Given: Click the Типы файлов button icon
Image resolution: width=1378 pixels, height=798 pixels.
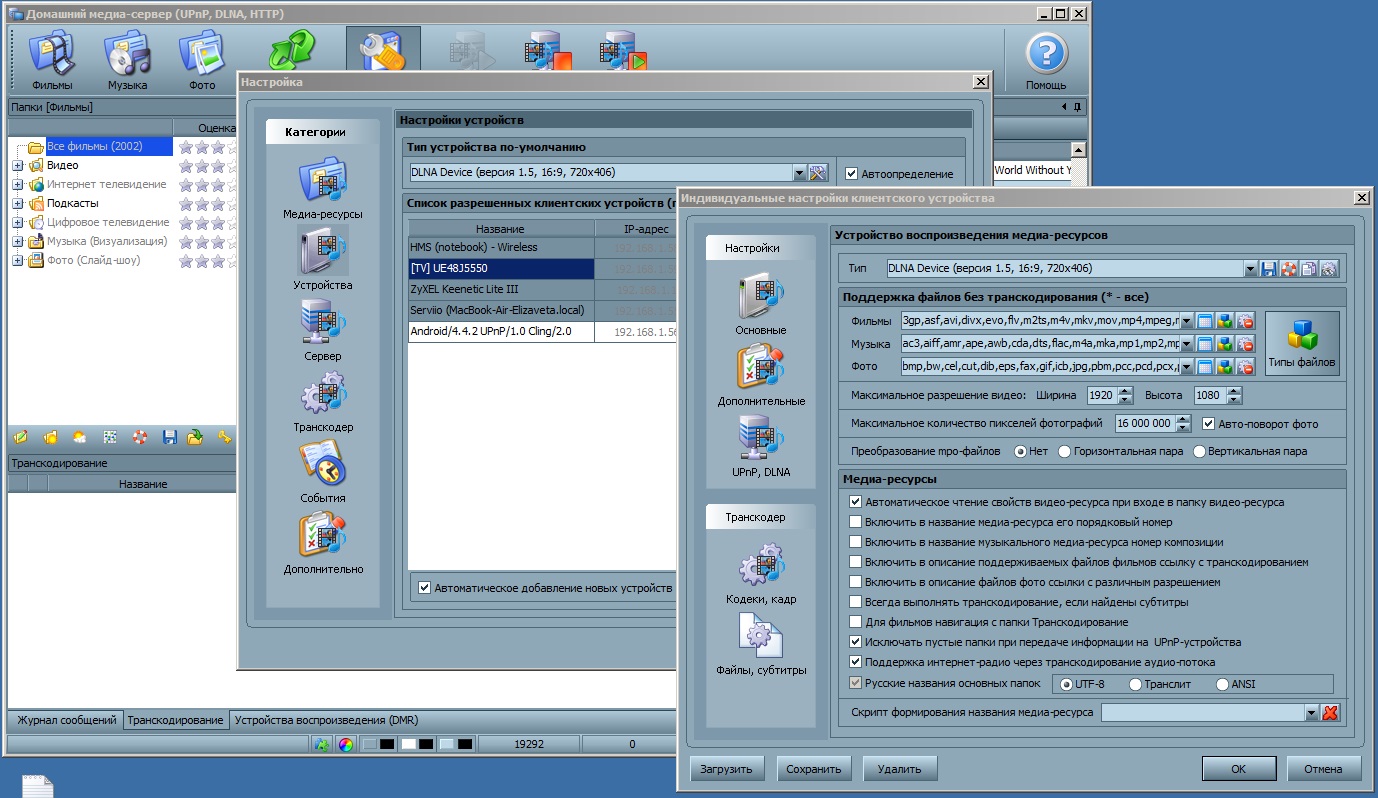Looking at the screenshot, I should tap(1301, 335).
